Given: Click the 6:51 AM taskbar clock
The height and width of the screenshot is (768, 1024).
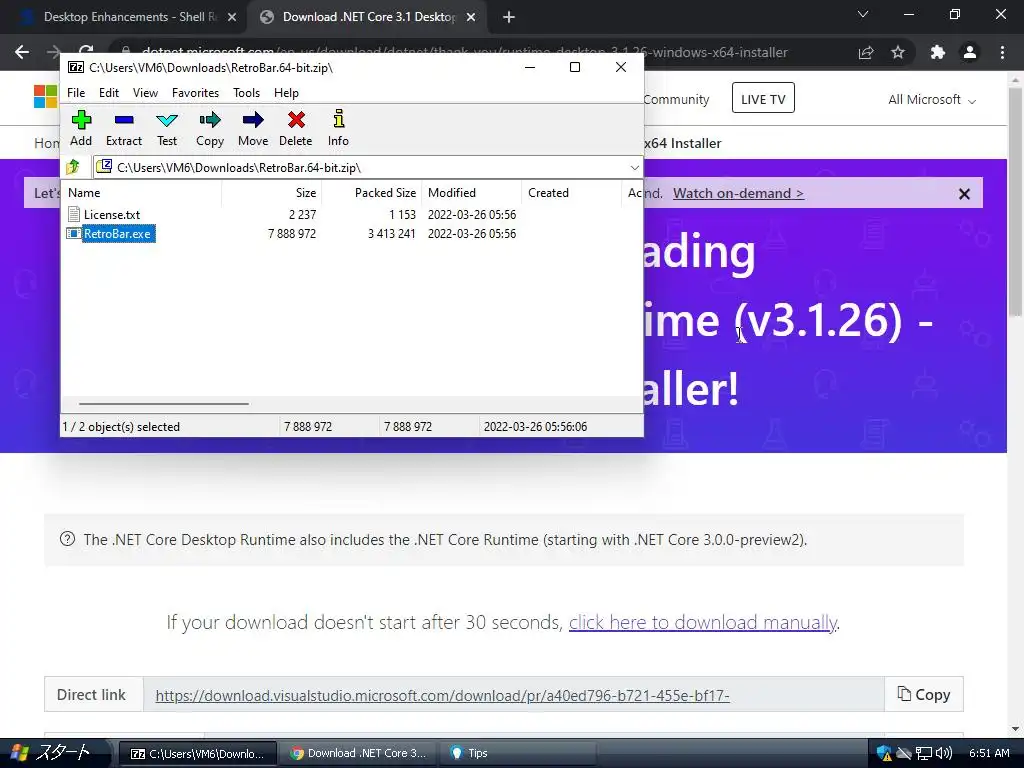Looking at the screenshot, I should tap(989, 753).
